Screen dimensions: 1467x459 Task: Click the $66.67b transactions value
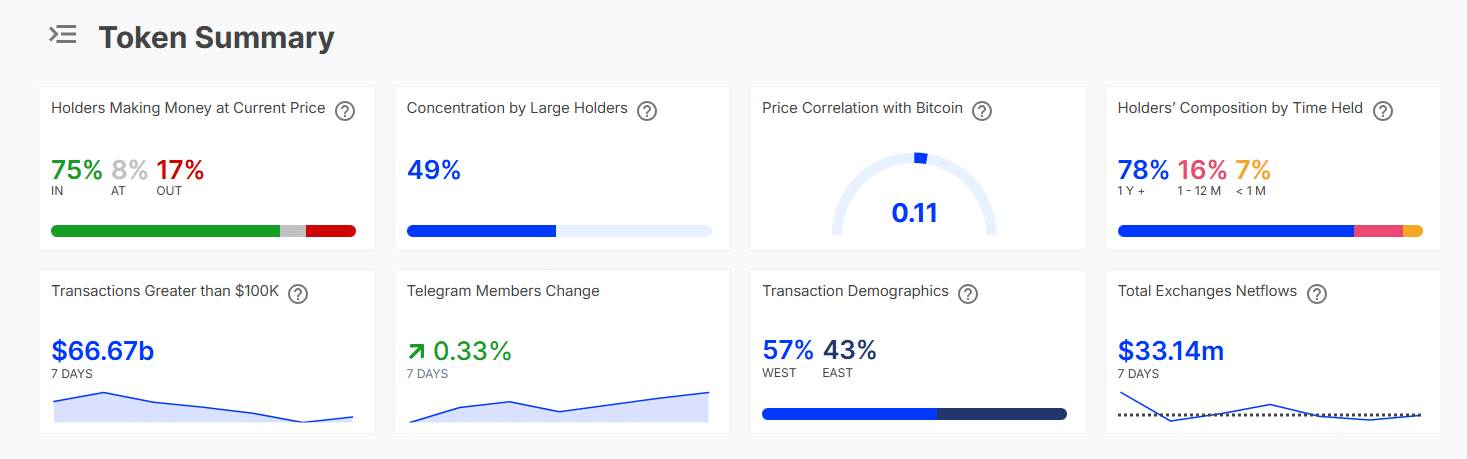pyautogui.click(x=103, y=351)
